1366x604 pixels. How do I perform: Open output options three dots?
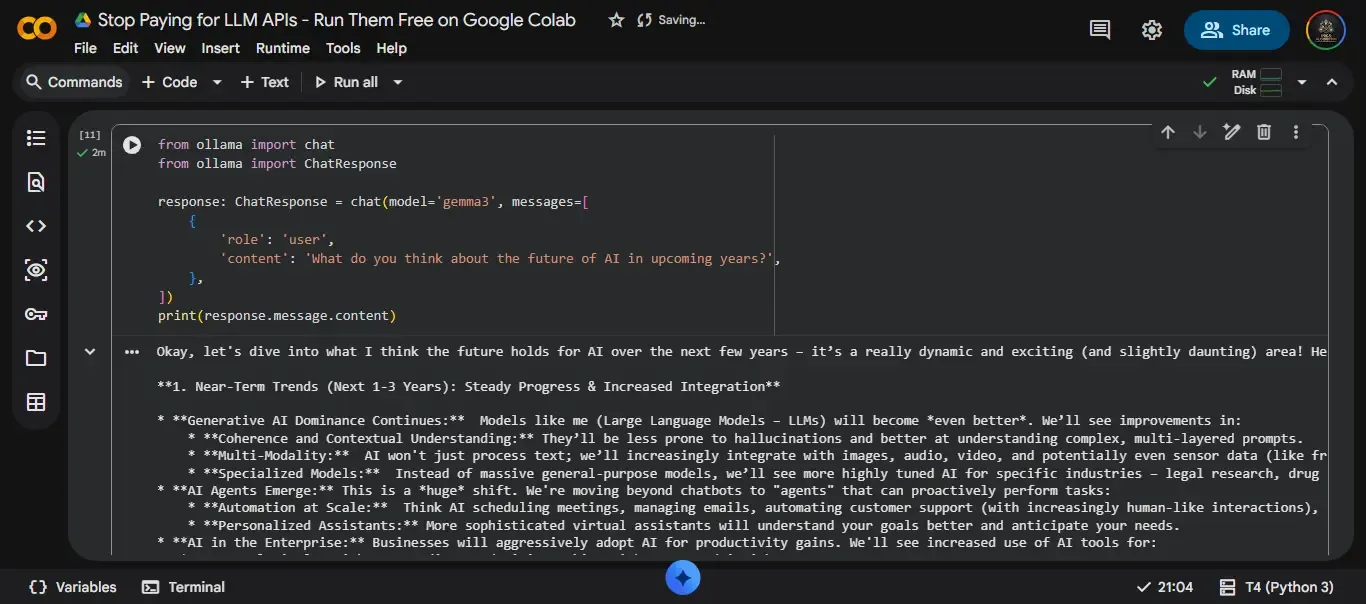(132, 352)
